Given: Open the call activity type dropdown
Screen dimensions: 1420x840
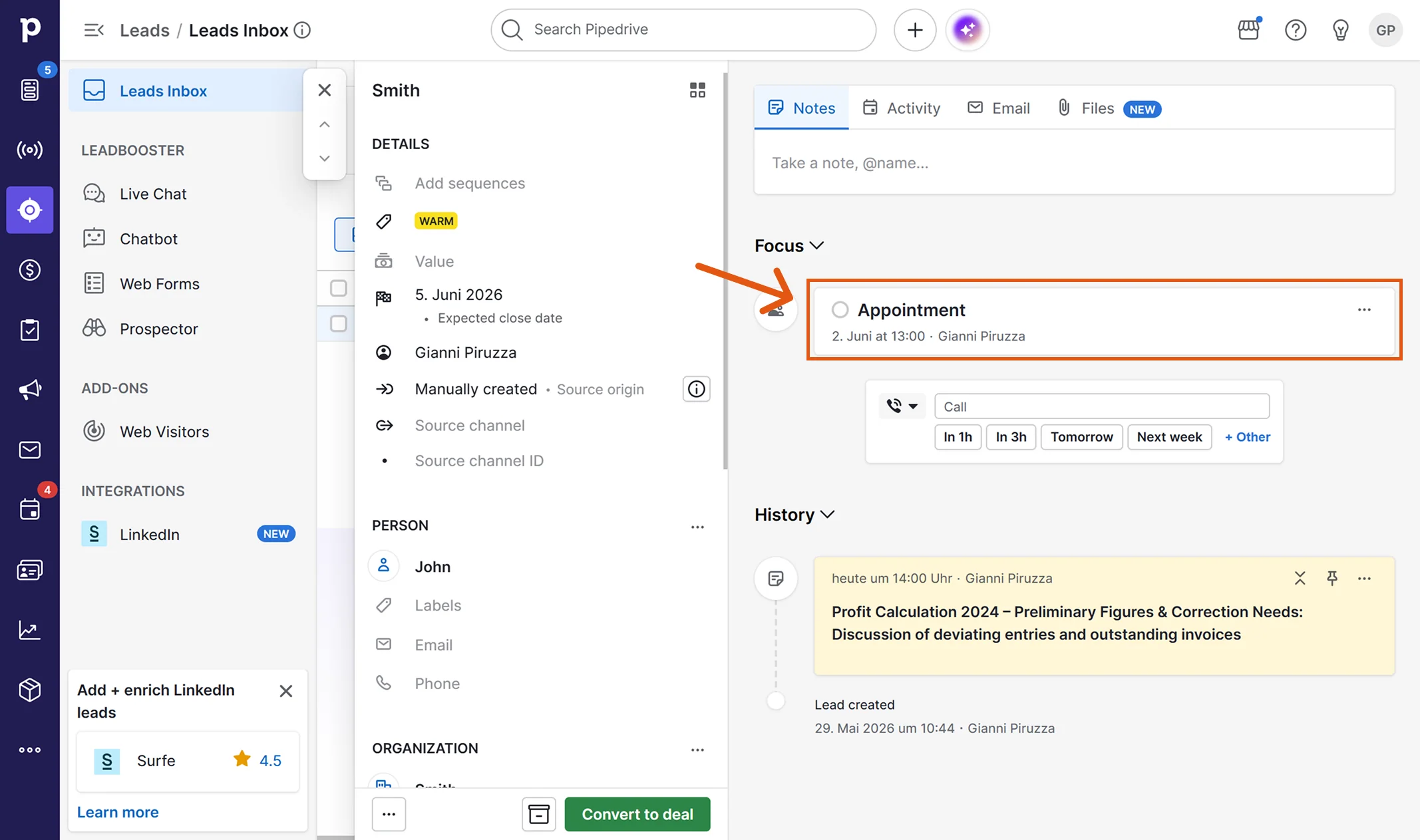Looking at the screenshot, I should tap(902, 406).
